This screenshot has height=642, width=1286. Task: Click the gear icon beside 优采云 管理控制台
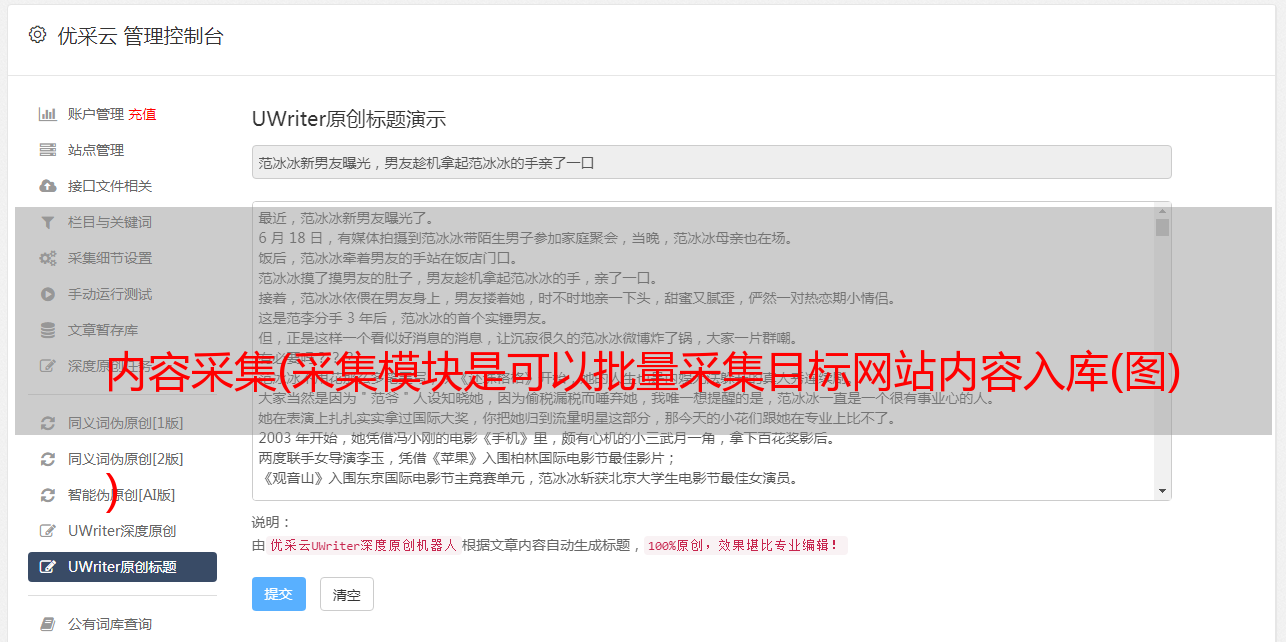(x=37, y=35)
